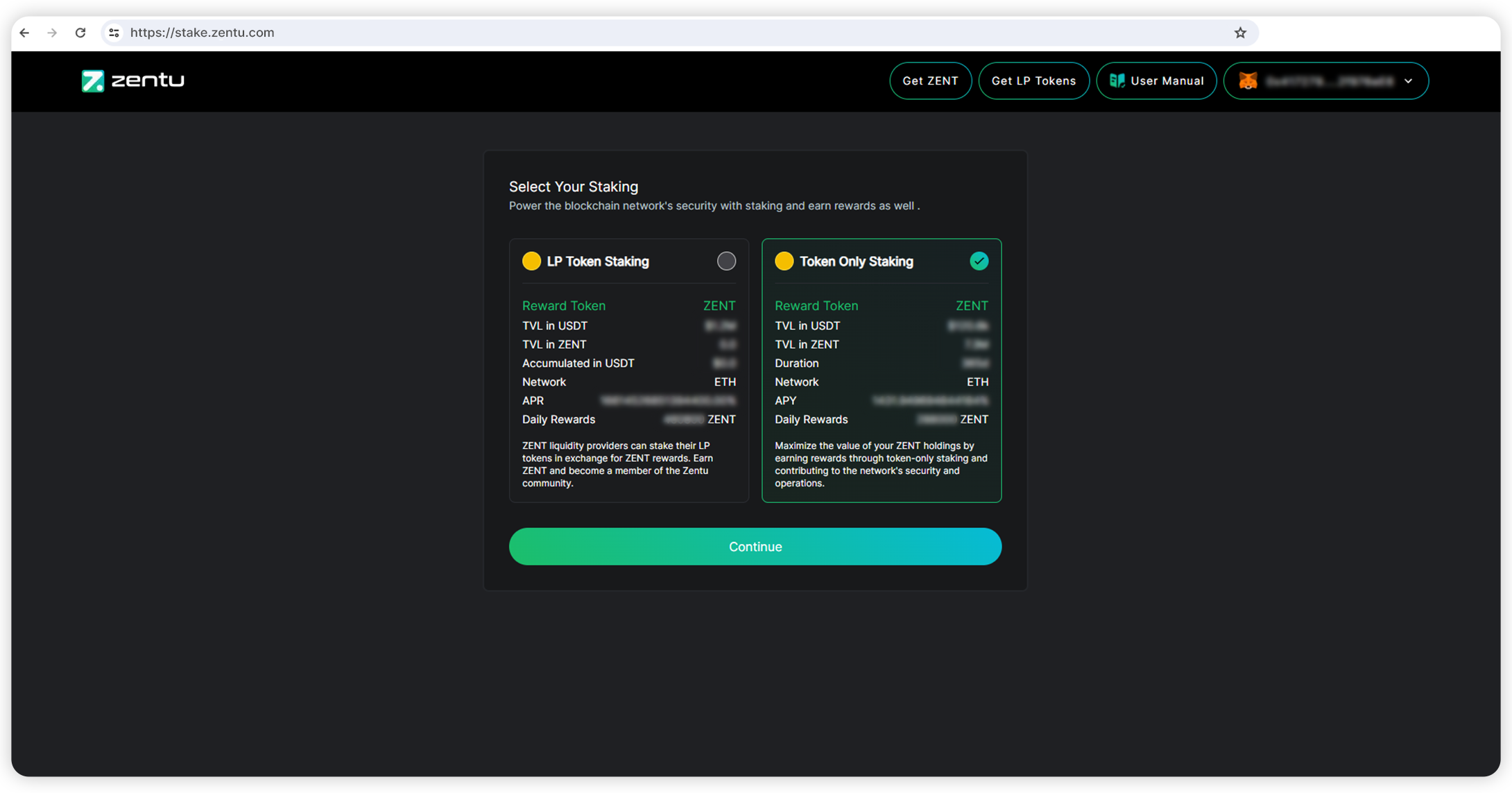Choose the LP Token Staking card description
1512x793 pixels.
[617, 464]
